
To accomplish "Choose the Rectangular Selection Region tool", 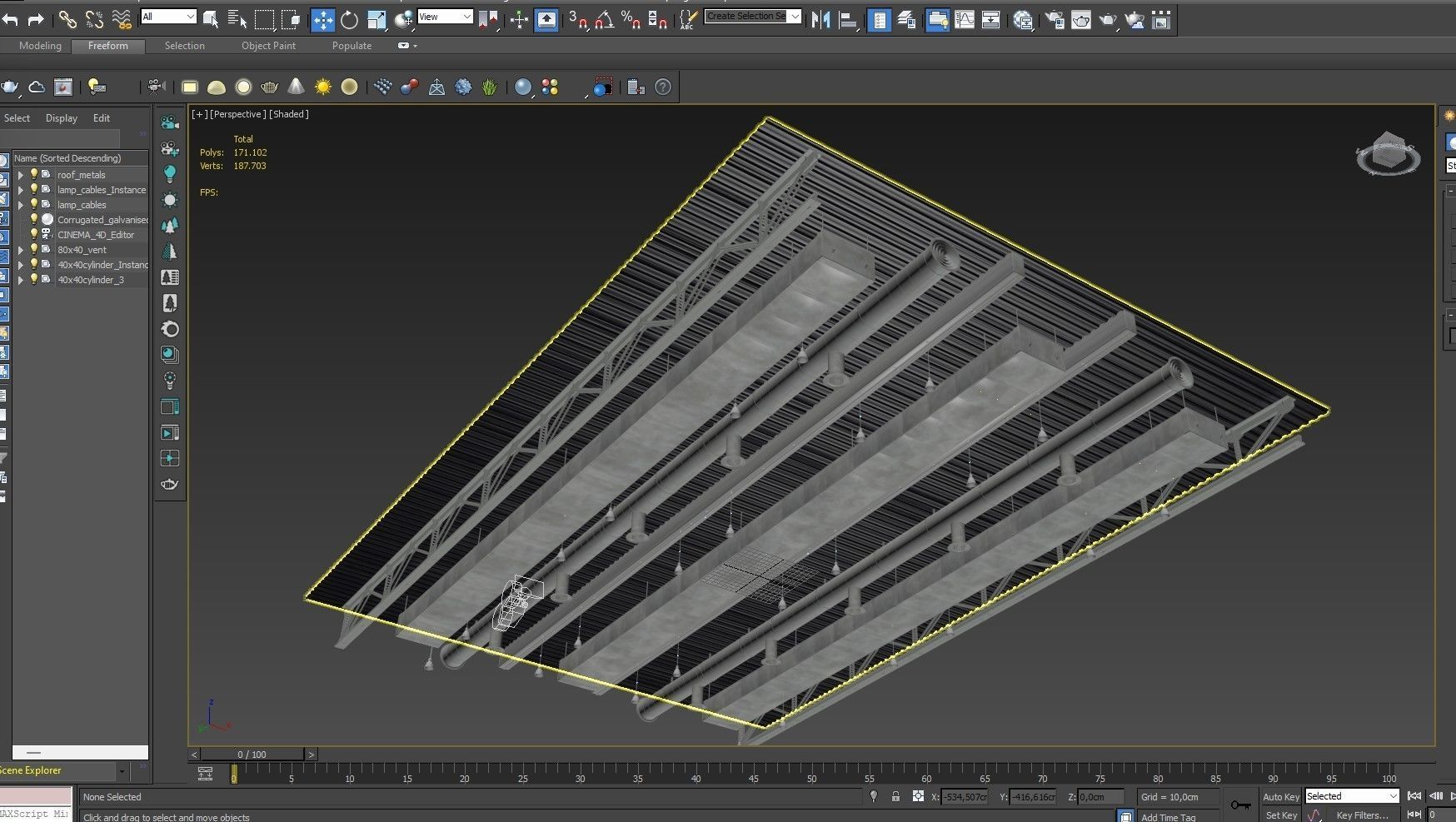I will coord(264,19).
